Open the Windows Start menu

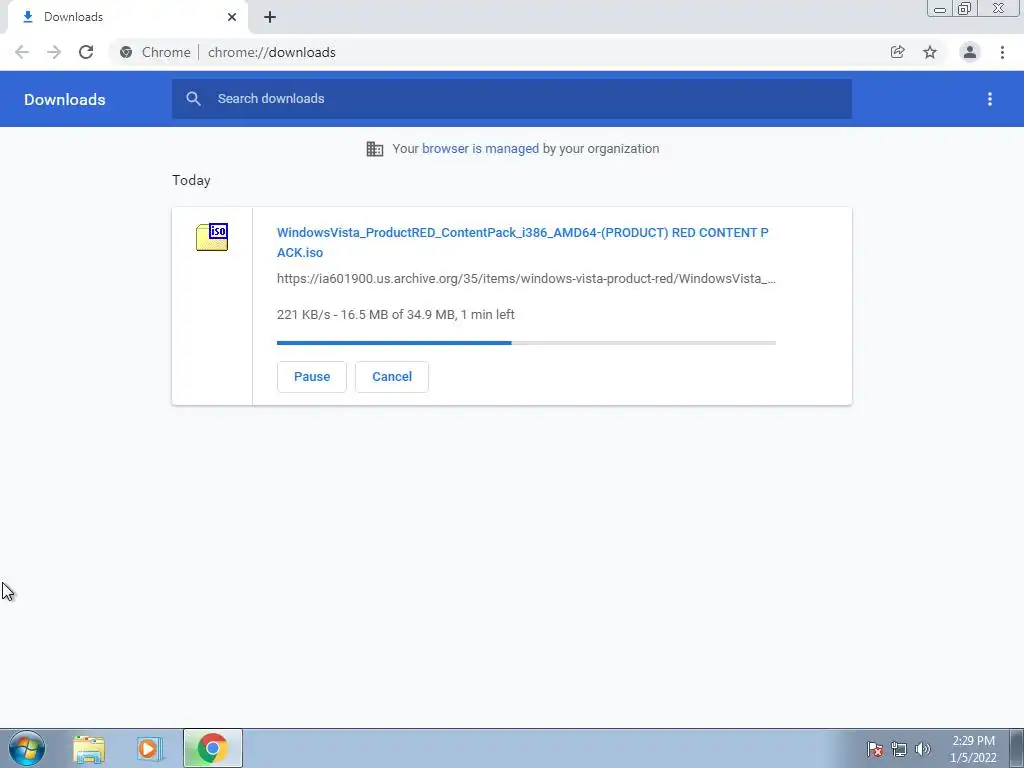27,748
